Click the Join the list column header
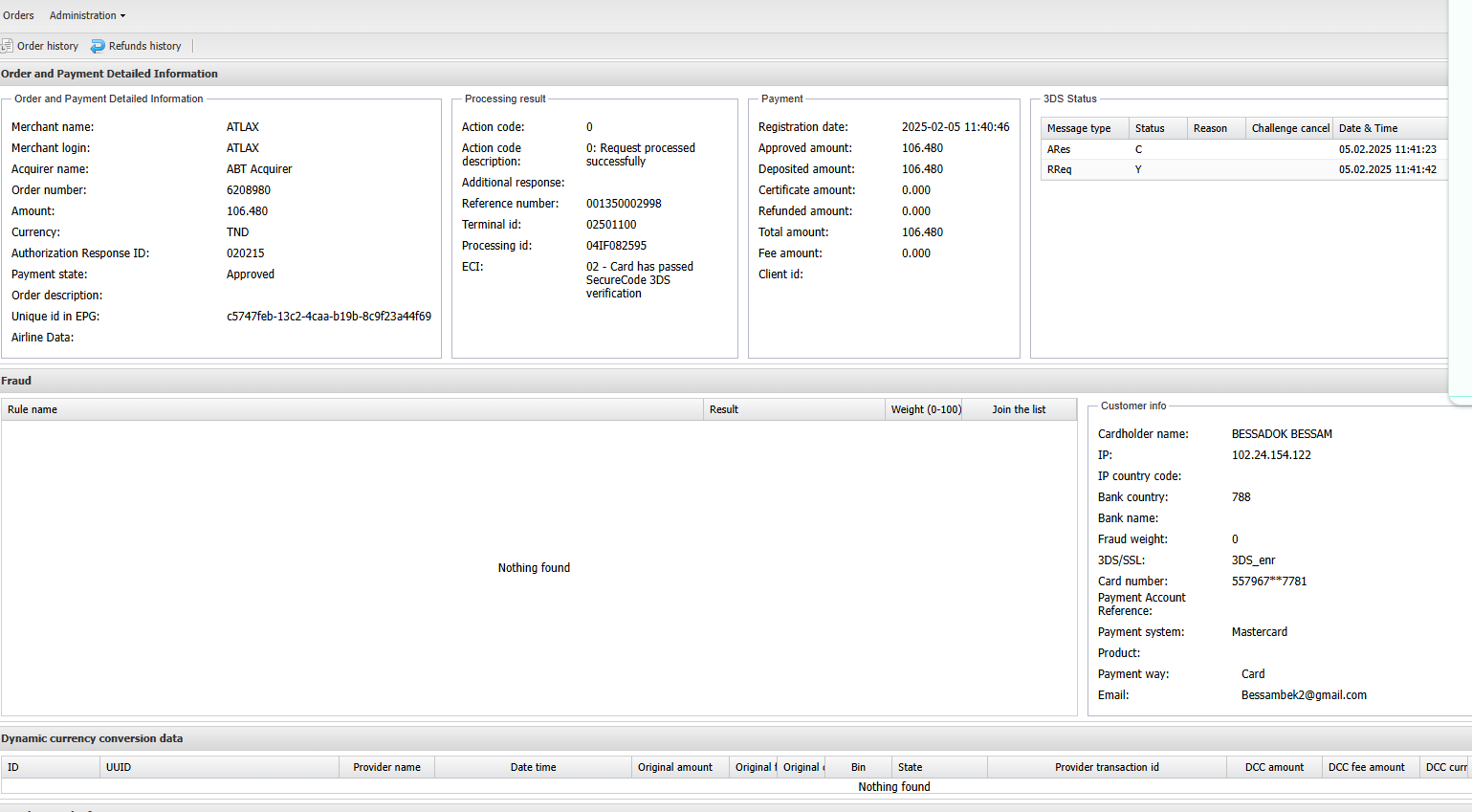Viewport: 1472px width, 812px height. pos(1018,409)
